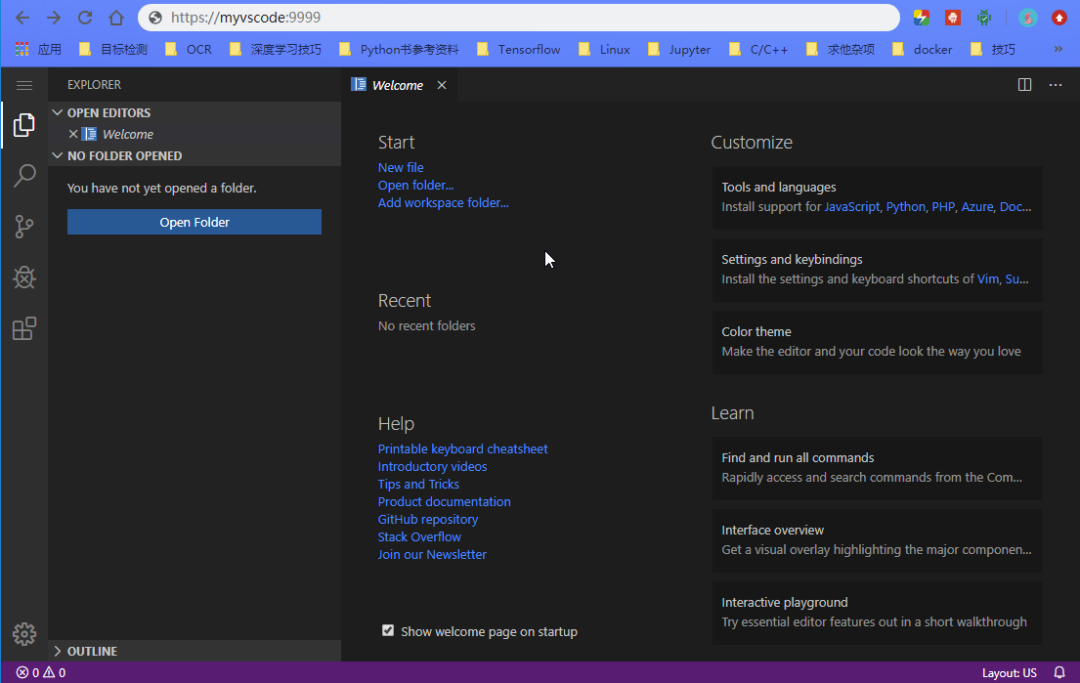1080x683 pixels.
Task: Open the Interface overview card
Action: tap(877, 540)
